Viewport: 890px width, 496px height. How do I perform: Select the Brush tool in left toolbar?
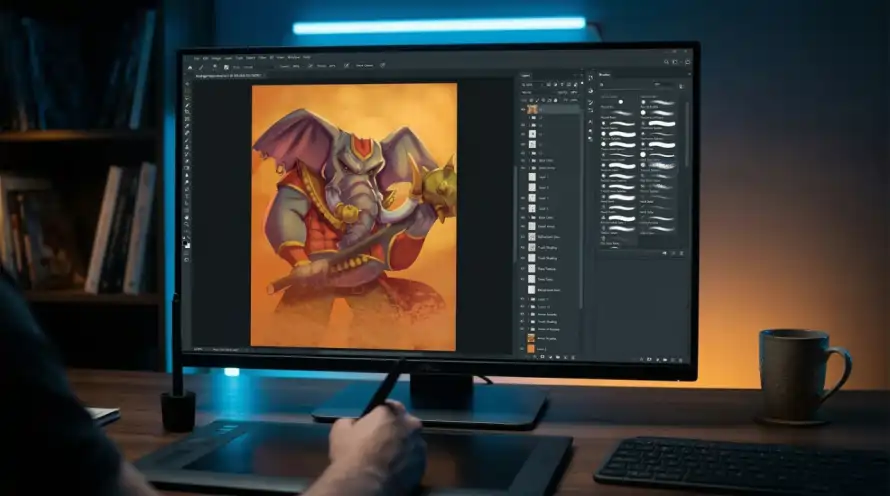[187, 140]
